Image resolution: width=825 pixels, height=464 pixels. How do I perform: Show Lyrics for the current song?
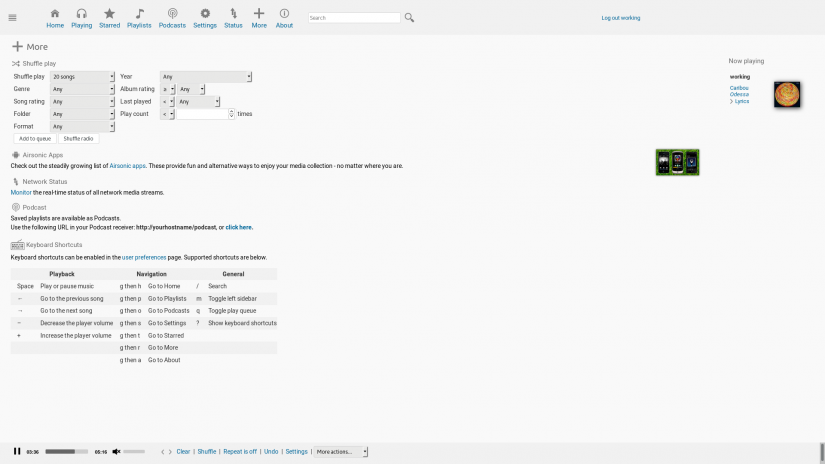(x=742, y=101)
